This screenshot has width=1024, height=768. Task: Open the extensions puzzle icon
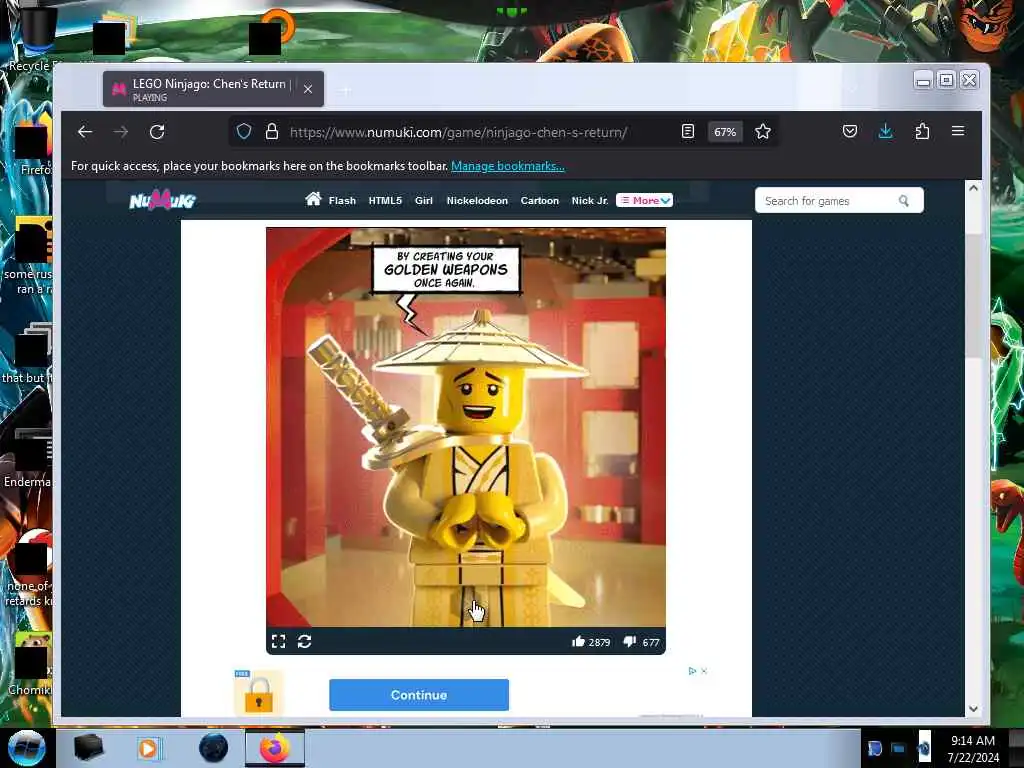922,132
